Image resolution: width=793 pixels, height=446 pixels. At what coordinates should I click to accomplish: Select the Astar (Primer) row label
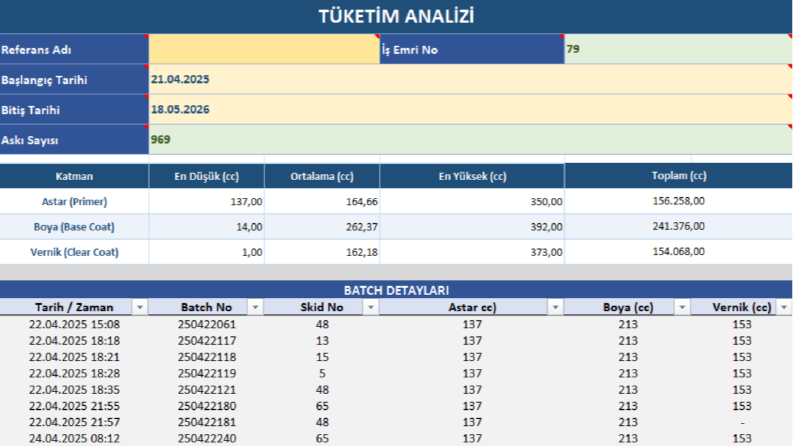74,201
